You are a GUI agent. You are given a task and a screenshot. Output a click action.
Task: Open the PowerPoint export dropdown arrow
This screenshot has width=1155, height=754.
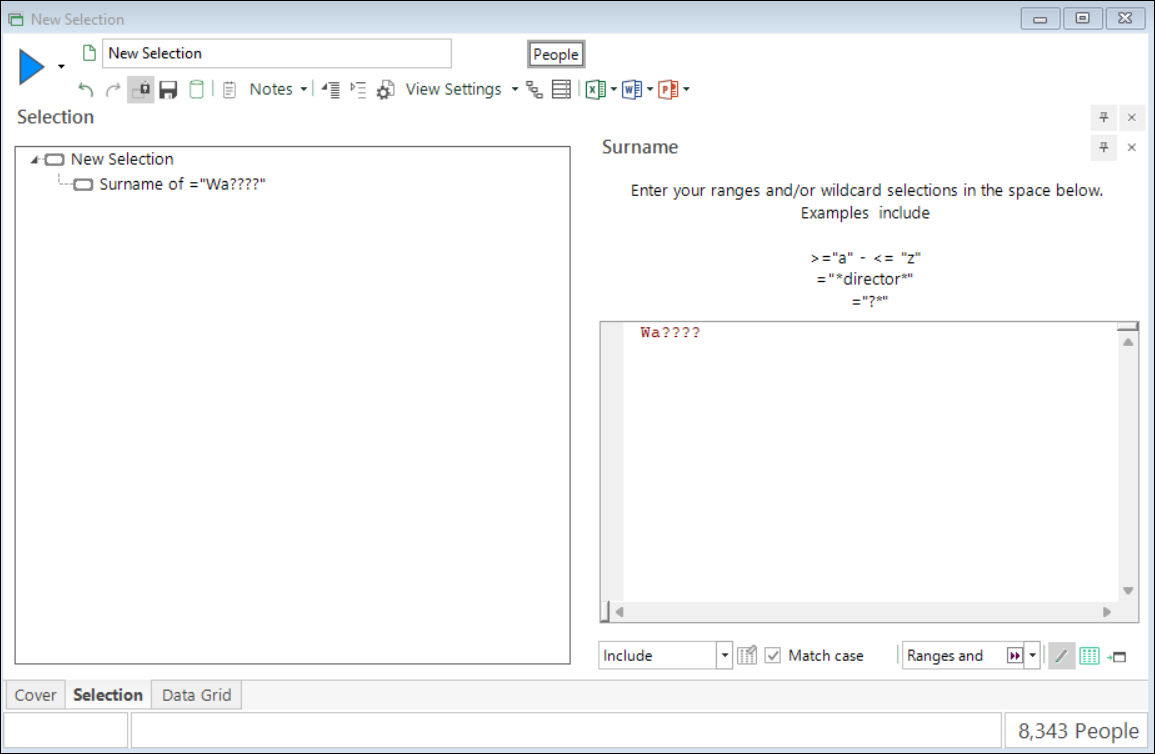click(x=687, y=90)
